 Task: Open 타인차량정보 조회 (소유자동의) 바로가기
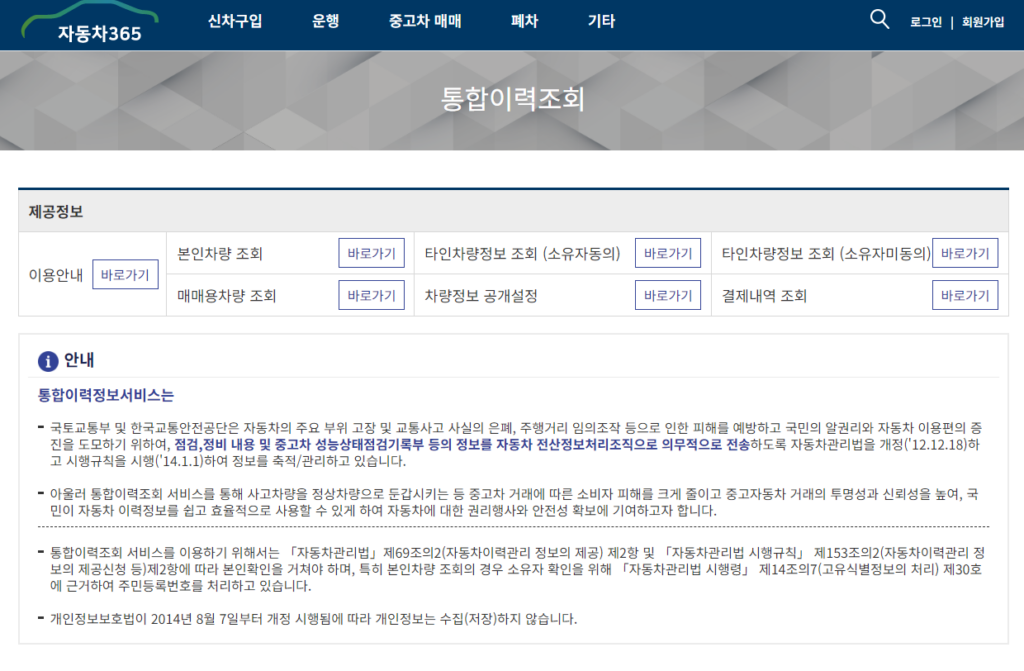[x=667, y=253]
